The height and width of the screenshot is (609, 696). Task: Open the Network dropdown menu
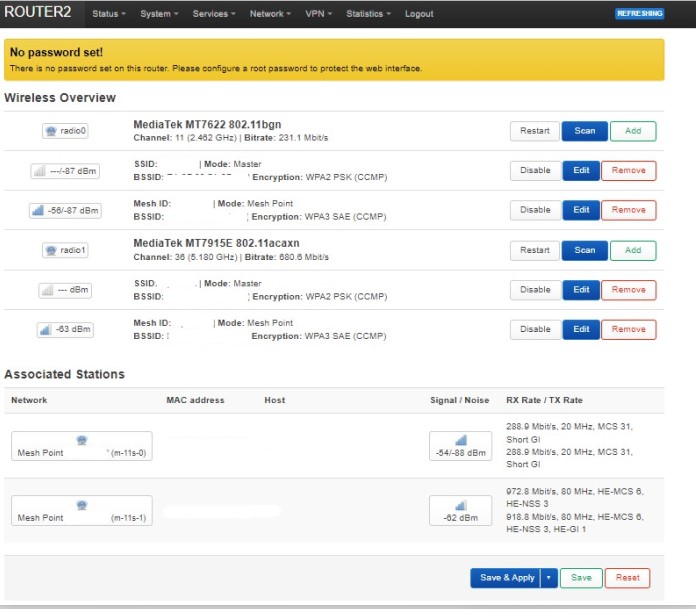coord(270,14)
